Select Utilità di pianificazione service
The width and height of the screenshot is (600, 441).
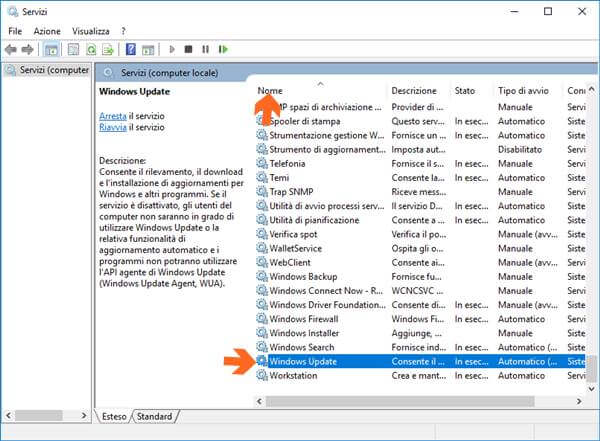click(x=420, y=220)
